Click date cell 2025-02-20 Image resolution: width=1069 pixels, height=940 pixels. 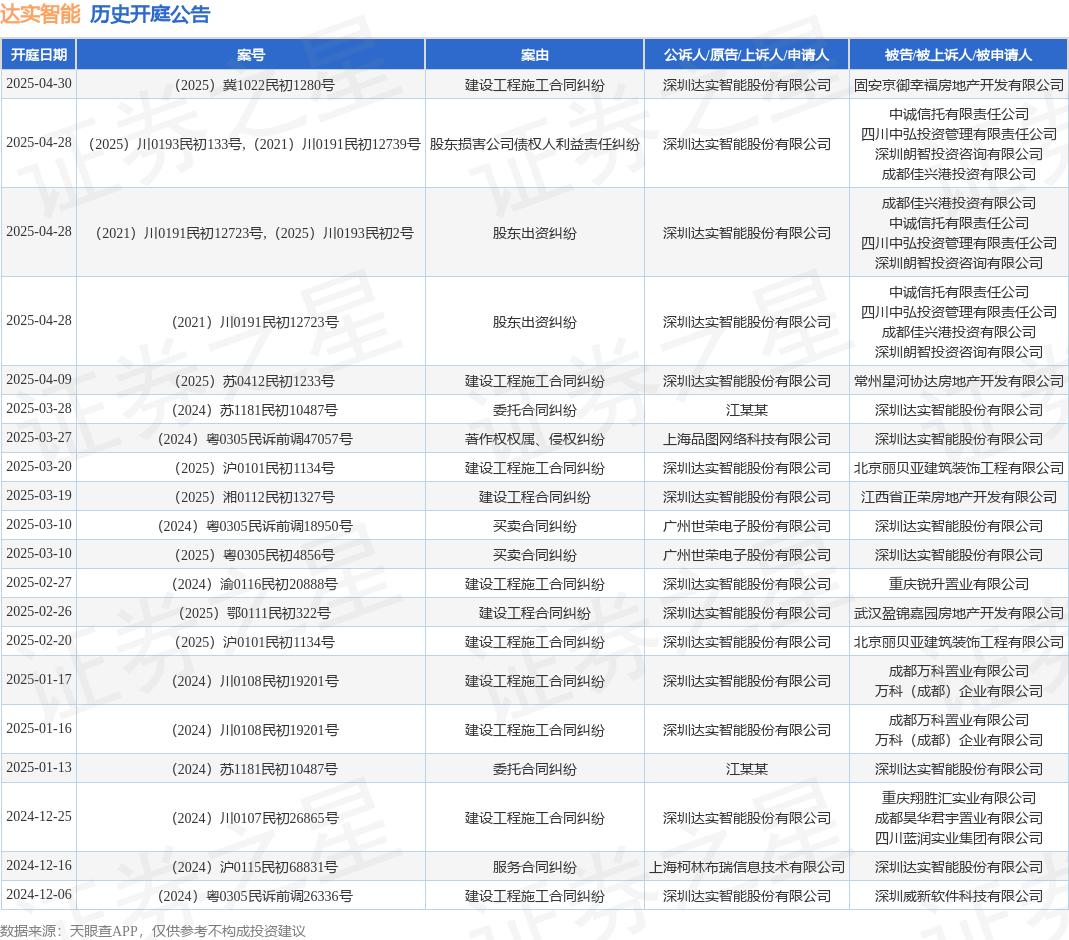pos(39,640)
